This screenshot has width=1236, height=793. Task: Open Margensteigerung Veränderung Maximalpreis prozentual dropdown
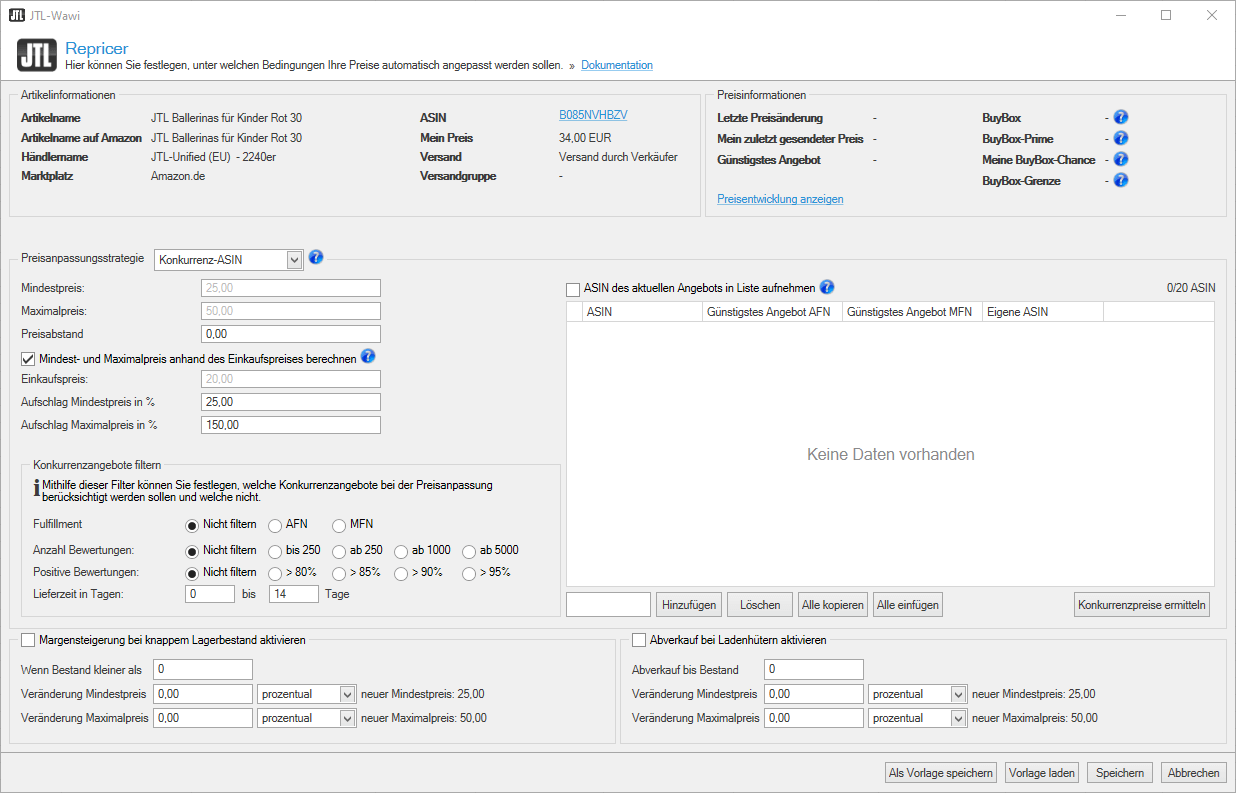click(x=307, y=718)
